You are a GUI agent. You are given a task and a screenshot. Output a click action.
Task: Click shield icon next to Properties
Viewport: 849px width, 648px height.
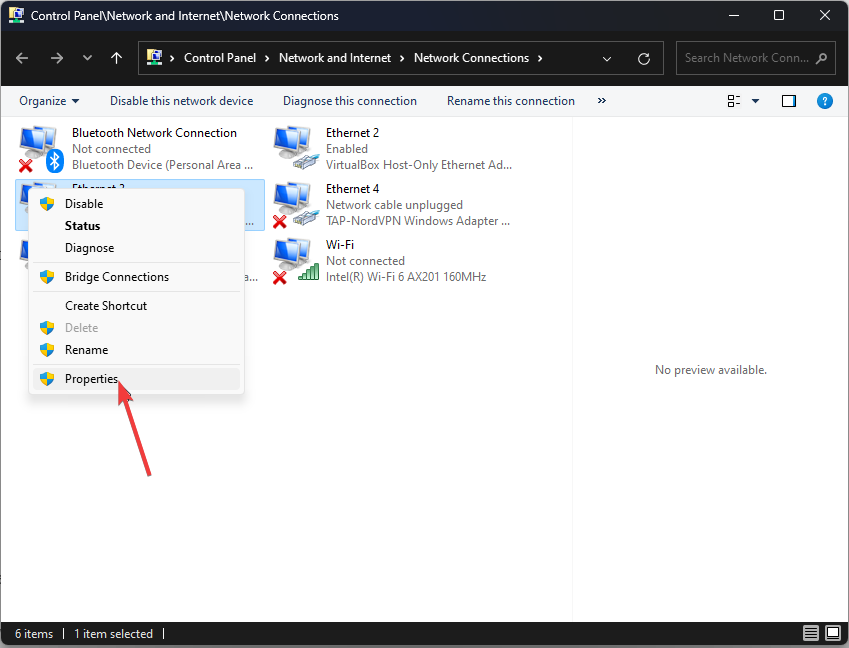(x=47, y=379)
